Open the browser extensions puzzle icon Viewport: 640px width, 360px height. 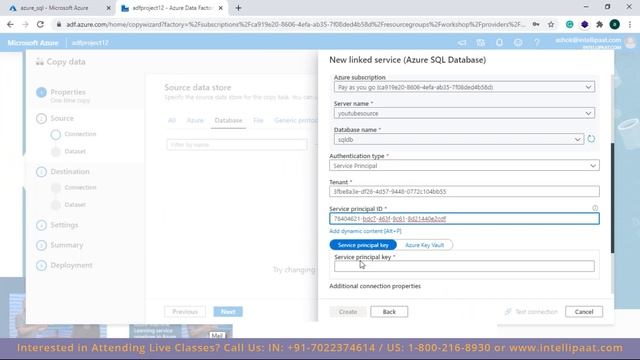coord(600,24)
